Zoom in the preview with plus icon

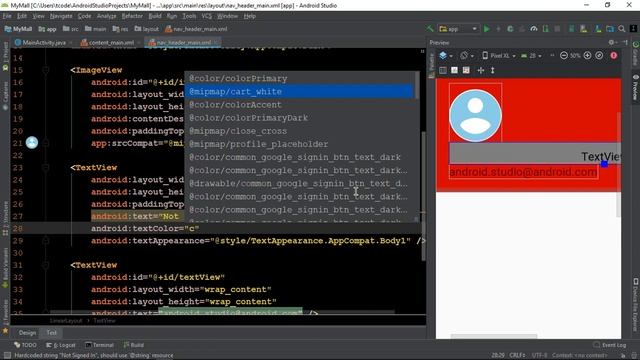click(x=587, y=56)
